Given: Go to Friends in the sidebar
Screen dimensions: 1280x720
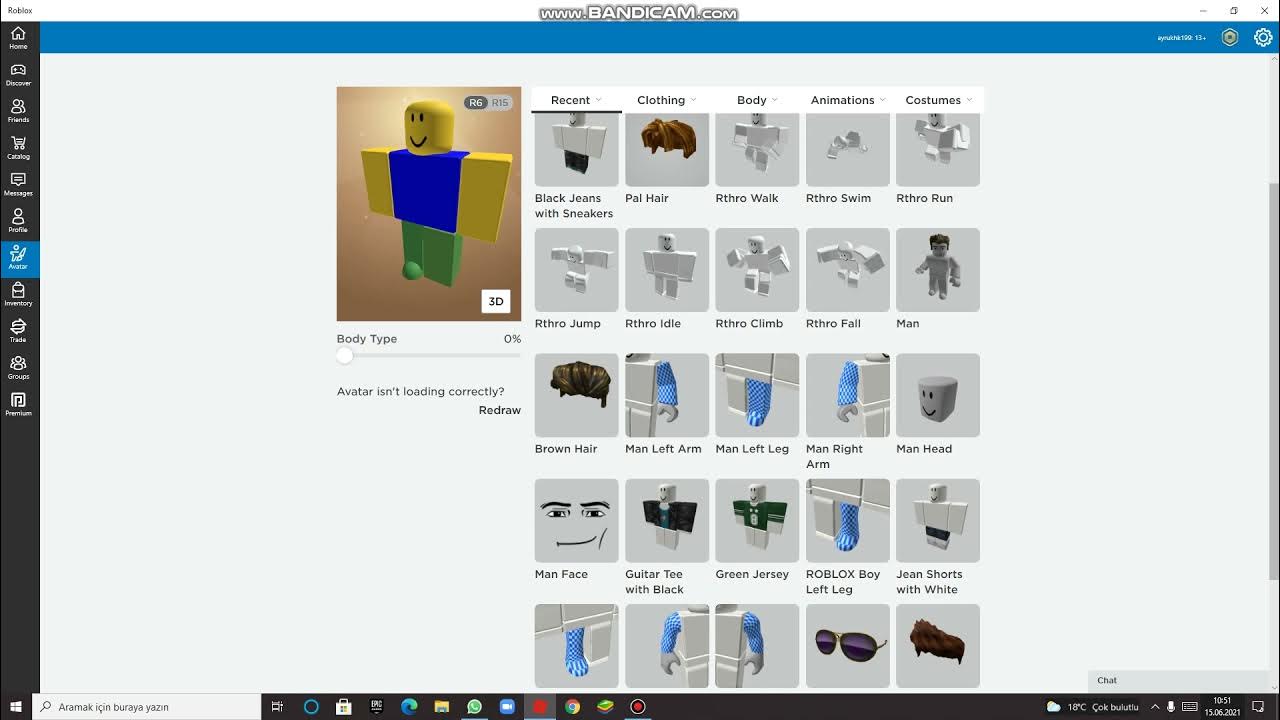Looking at the screenshot, I should click(x=18, y=111).
